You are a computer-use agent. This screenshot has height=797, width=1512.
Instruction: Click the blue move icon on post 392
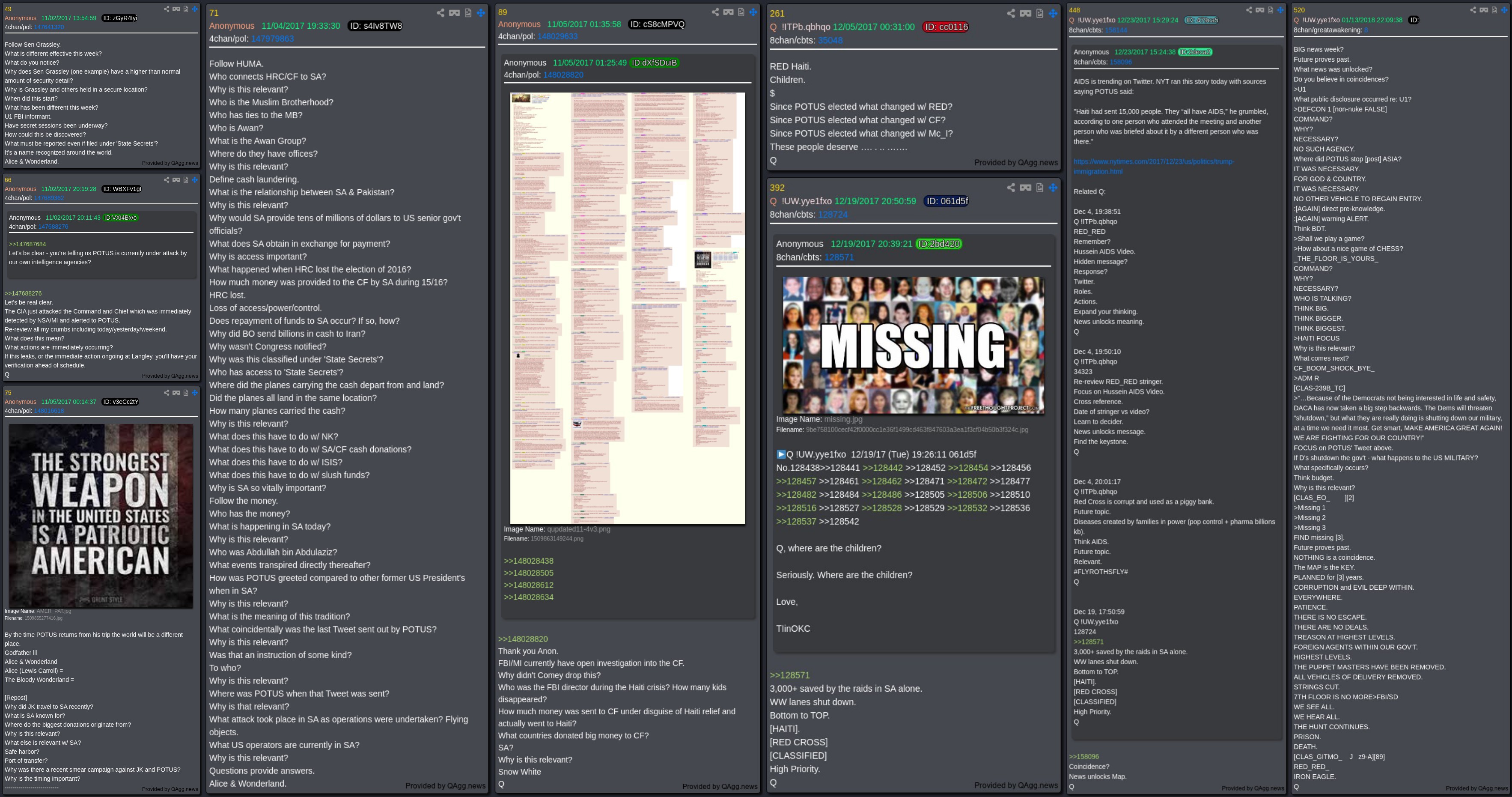[1053, 188]
